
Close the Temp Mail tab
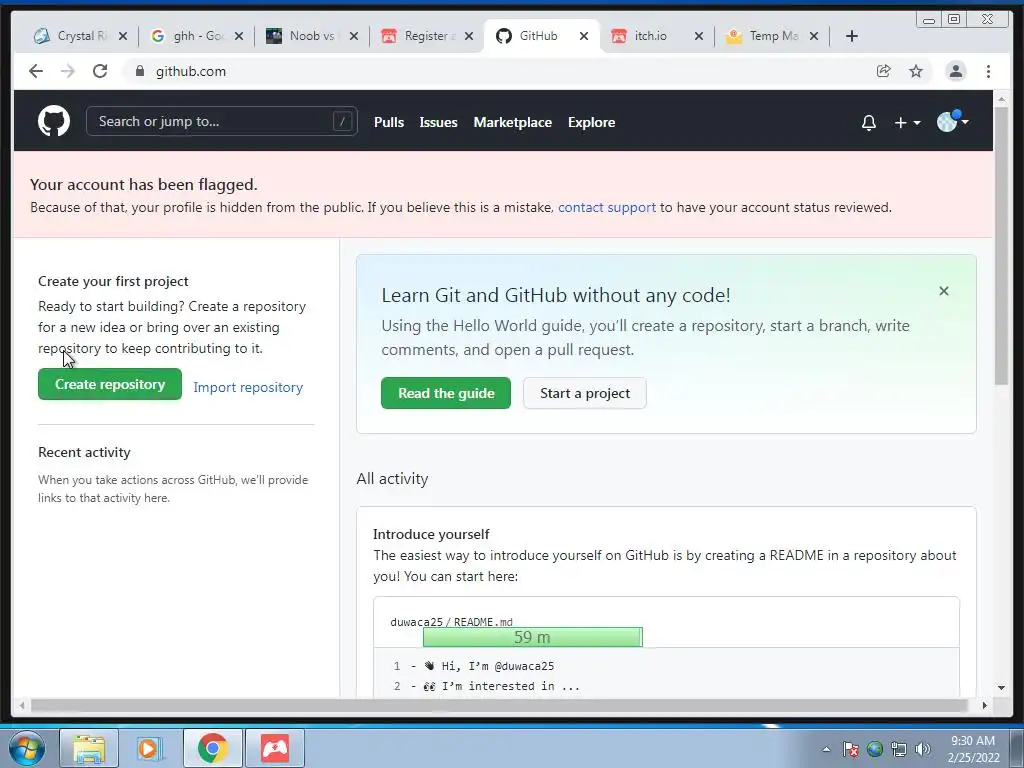coord(814,36)
